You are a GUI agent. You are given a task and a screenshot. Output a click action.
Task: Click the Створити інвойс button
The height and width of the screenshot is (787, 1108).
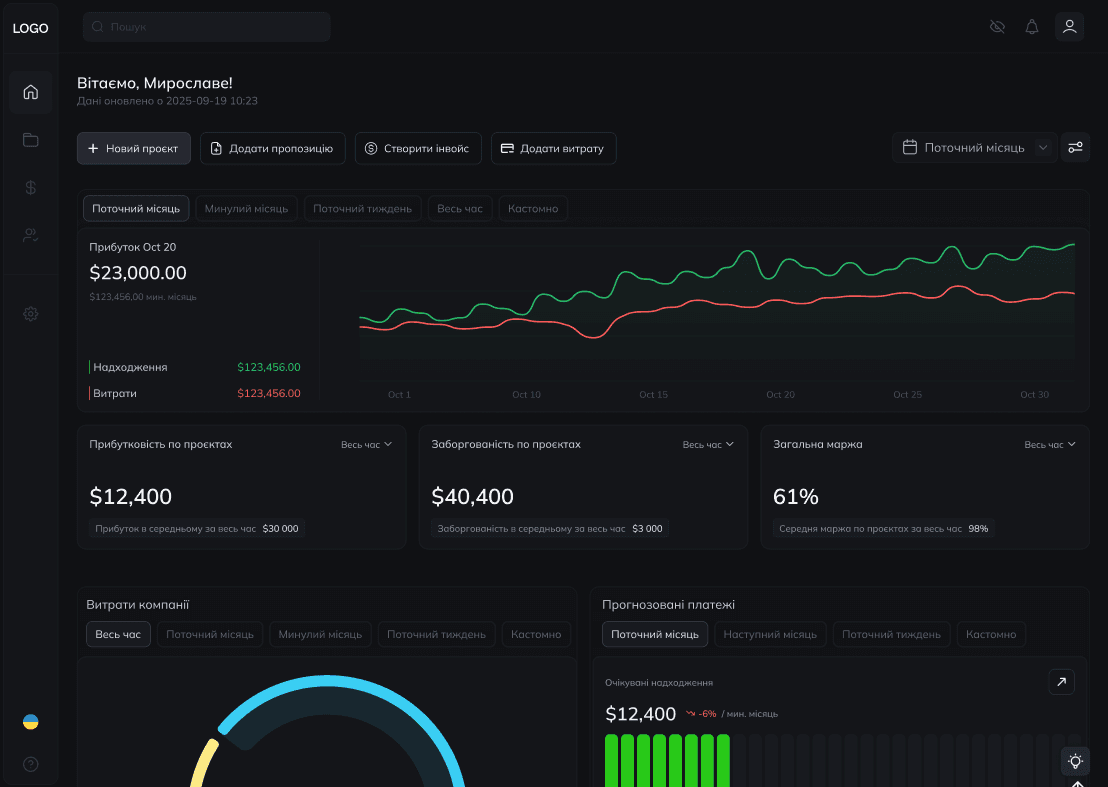click(418, 148)
